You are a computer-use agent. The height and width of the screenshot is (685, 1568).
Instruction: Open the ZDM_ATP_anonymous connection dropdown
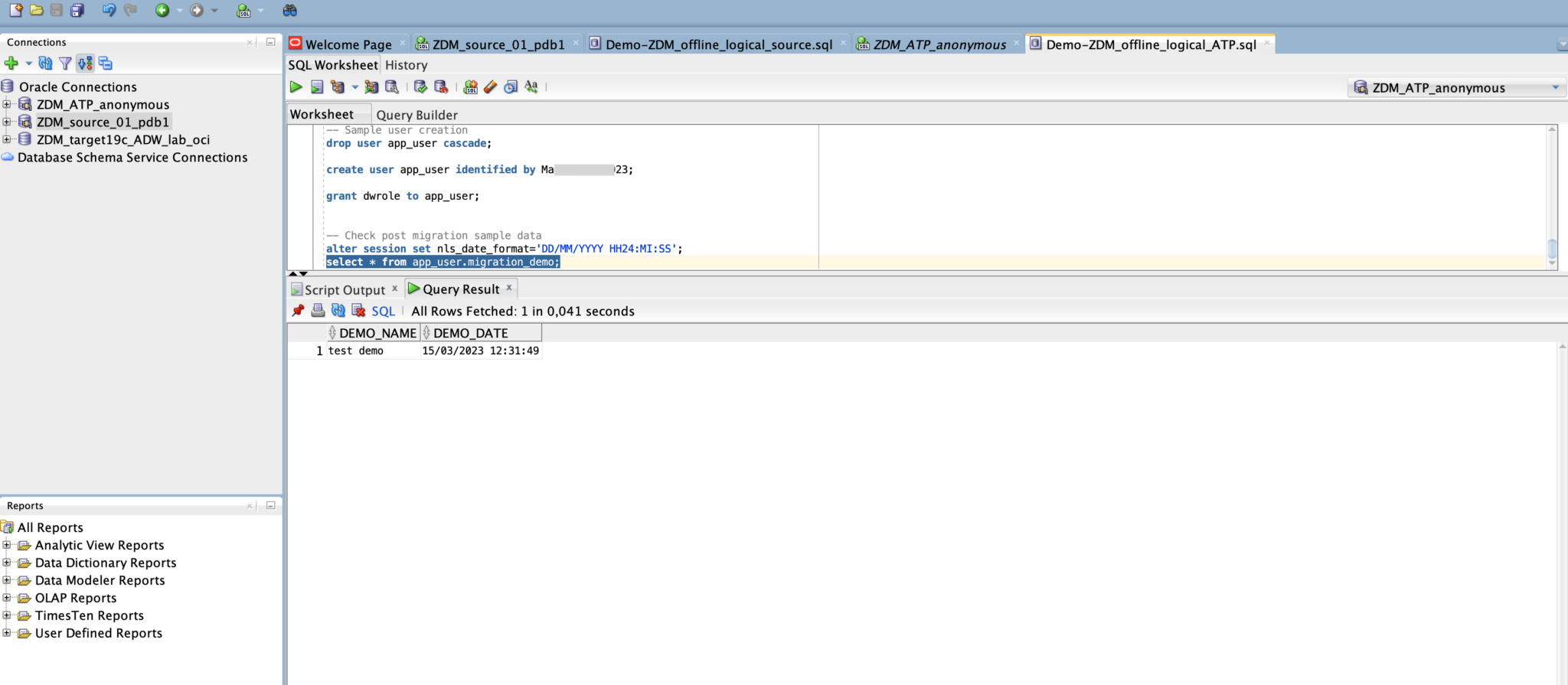point(1555,87)
